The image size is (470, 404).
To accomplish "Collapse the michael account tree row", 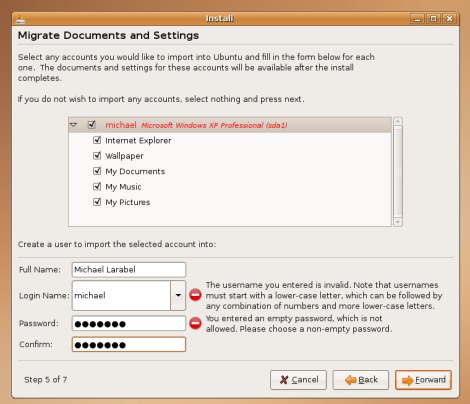I will (x=74, y=125).
